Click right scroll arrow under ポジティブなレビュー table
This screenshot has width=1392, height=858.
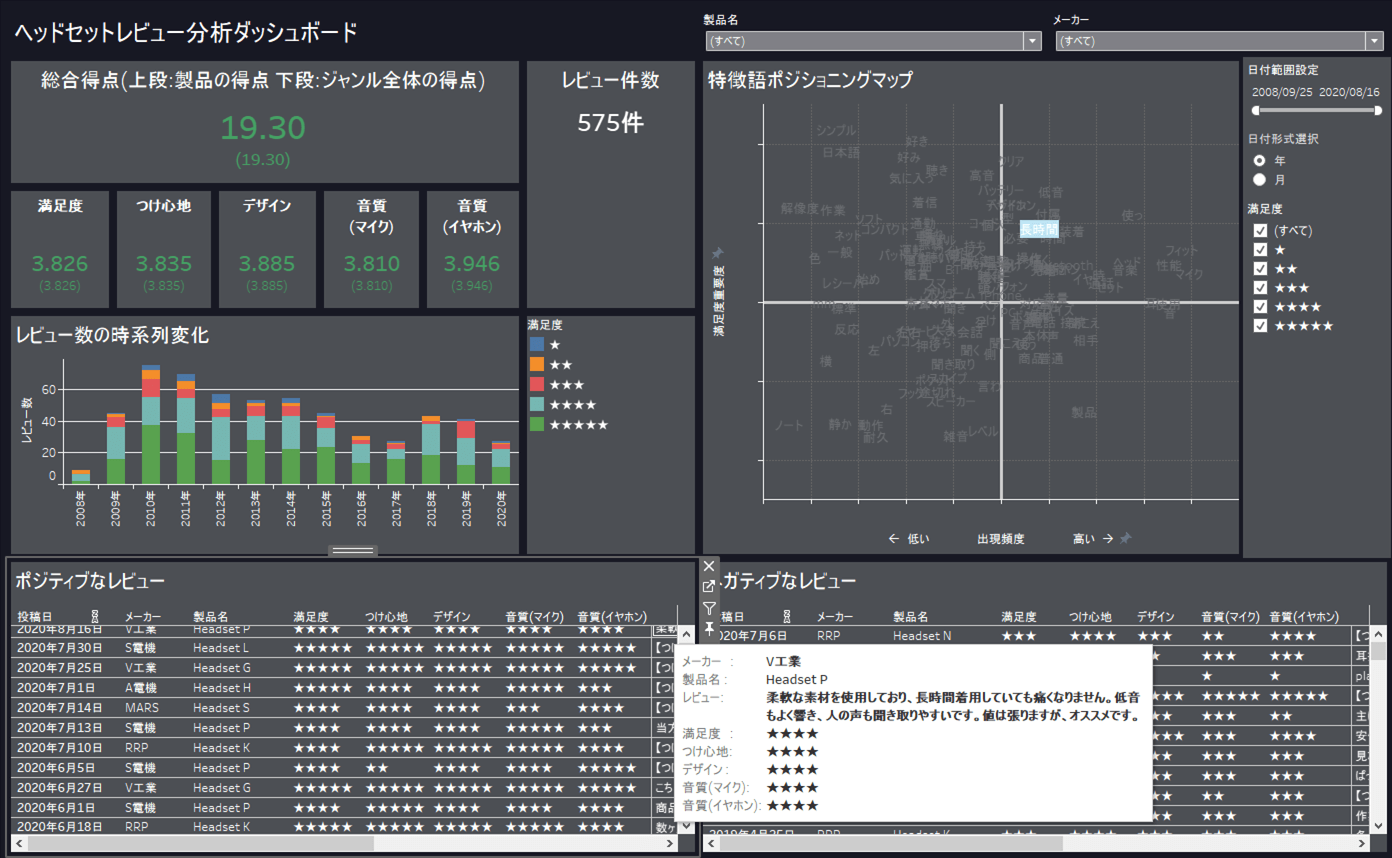click(x=670, y=844)
